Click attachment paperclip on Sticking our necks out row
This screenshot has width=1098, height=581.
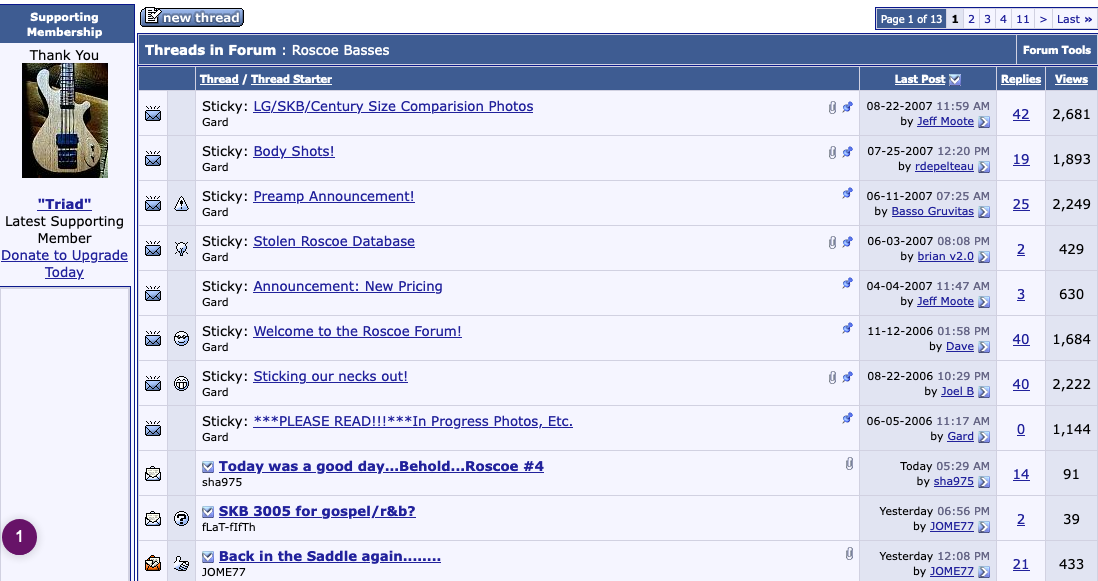click(832, 377)
